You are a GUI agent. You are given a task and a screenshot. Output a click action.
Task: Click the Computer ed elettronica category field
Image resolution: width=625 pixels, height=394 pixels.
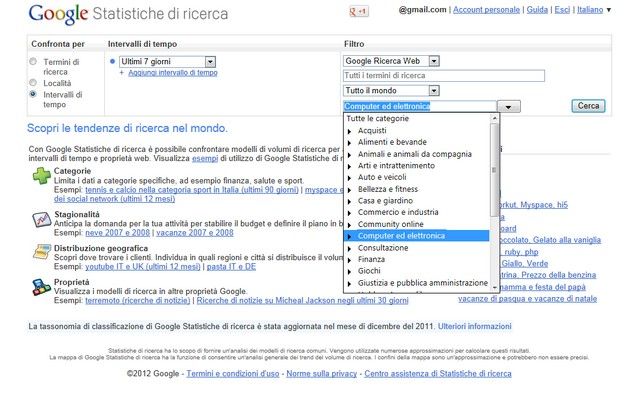click(420, 106)
